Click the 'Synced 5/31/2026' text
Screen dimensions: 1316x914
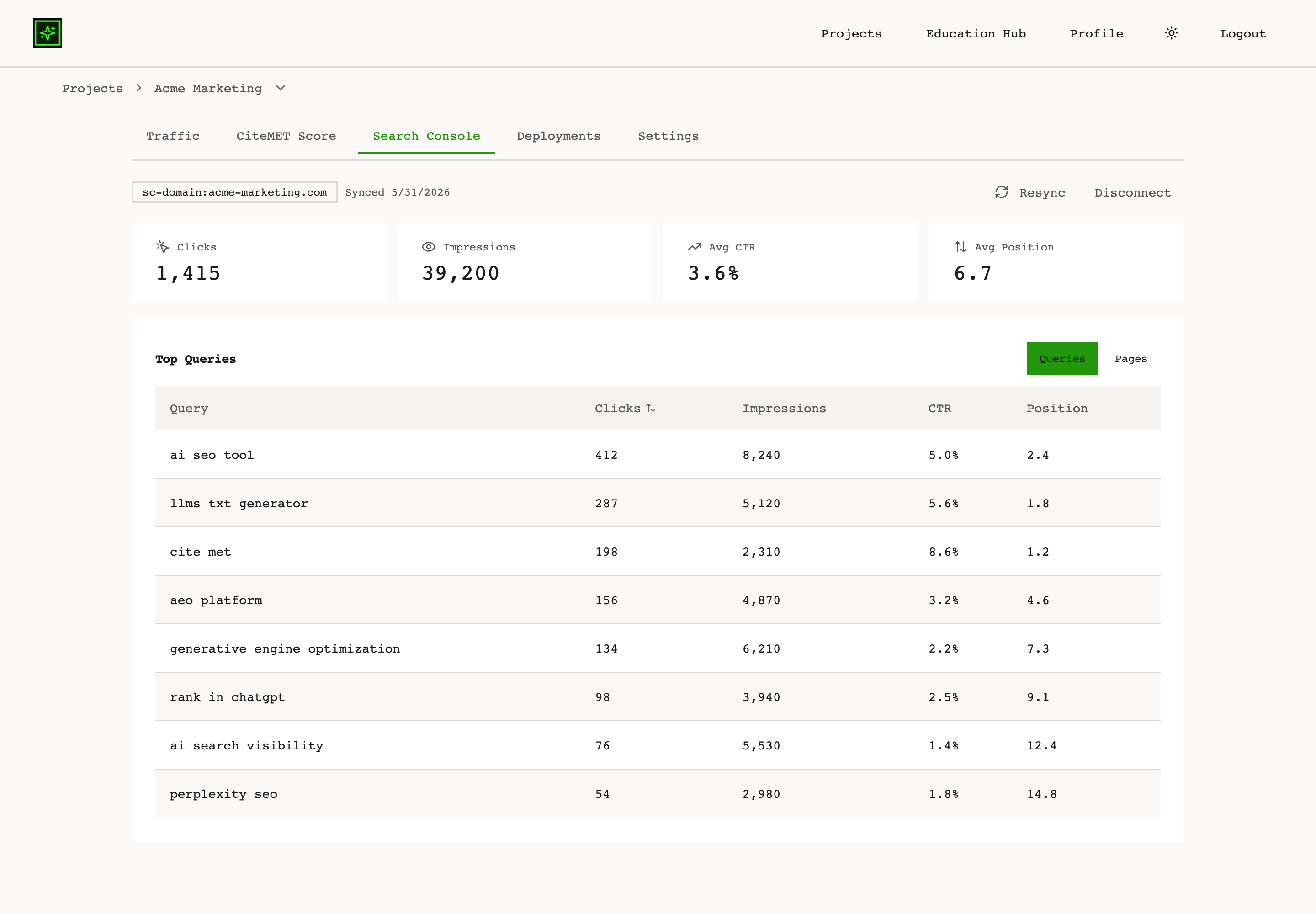click(398, 192)
